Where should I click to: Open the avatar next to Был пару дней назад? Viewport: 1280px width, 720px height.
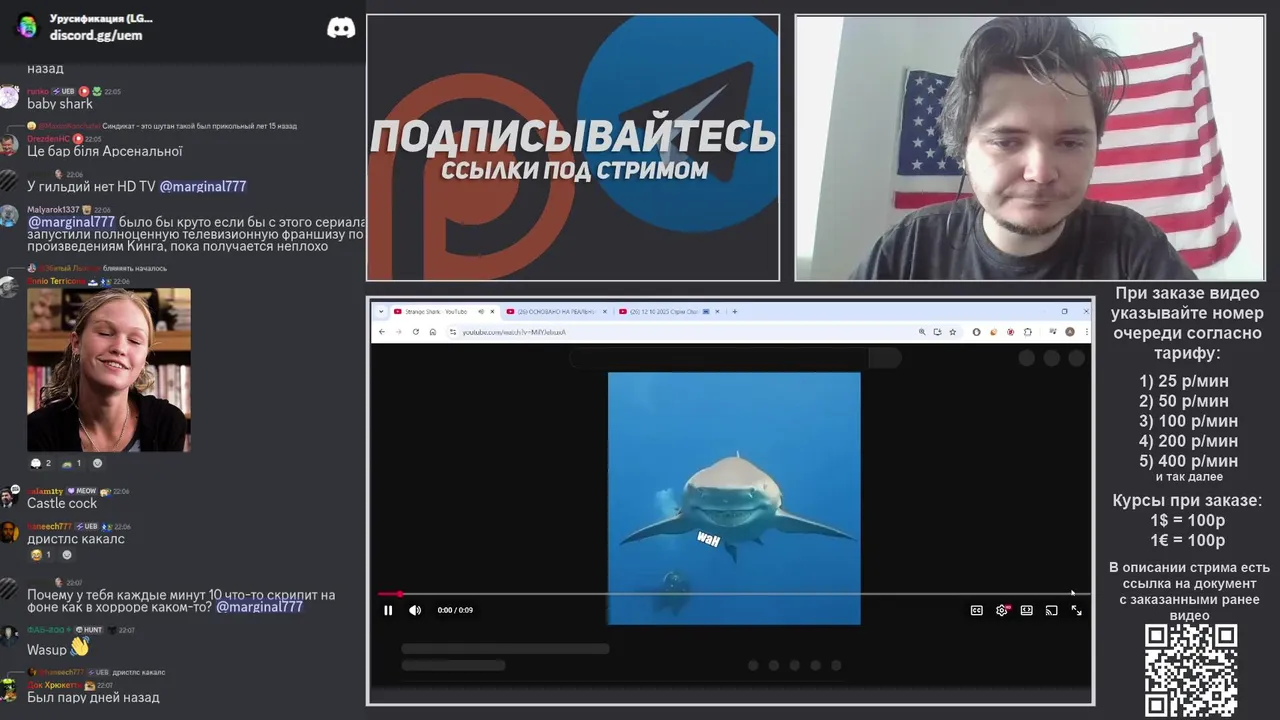click(x=9, y=690)
